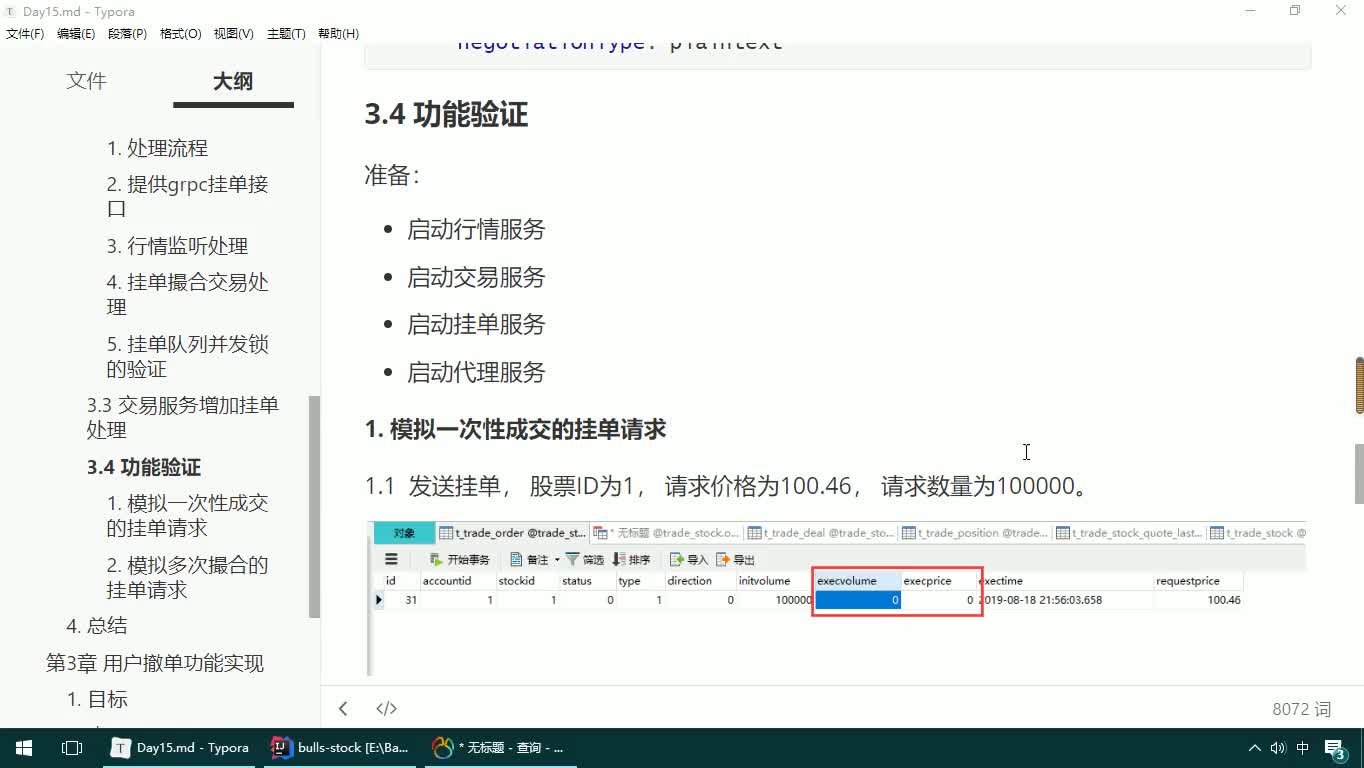The height and width of the screenshot is (768, 1364).
Task: Place cursor in heading 3.4 功能验证
Action: 446,115
